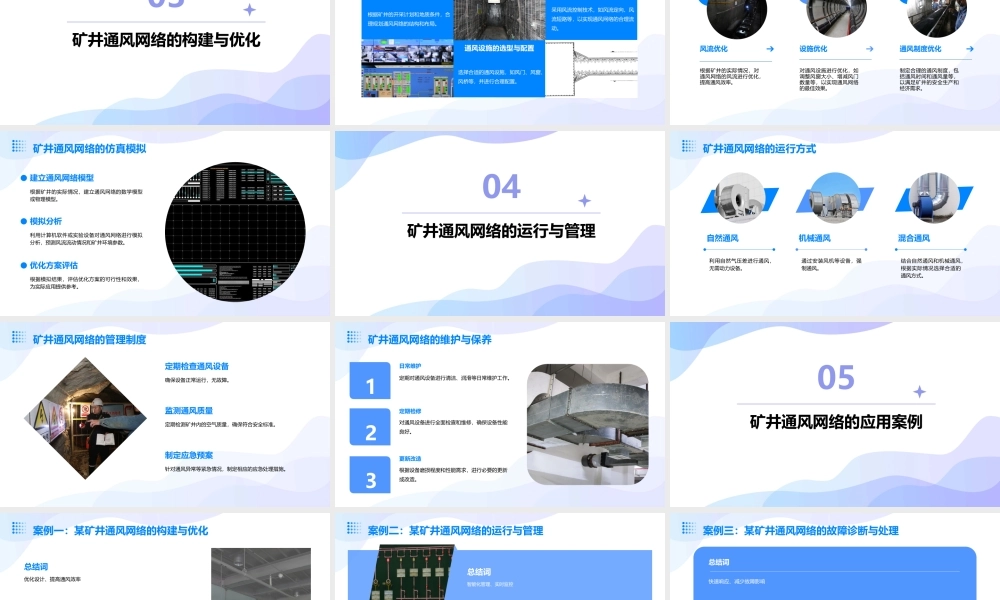Click the heading 制定应急预案
Screen dimensions: 1000x600
pyautogui.click(x=189, y=455)
